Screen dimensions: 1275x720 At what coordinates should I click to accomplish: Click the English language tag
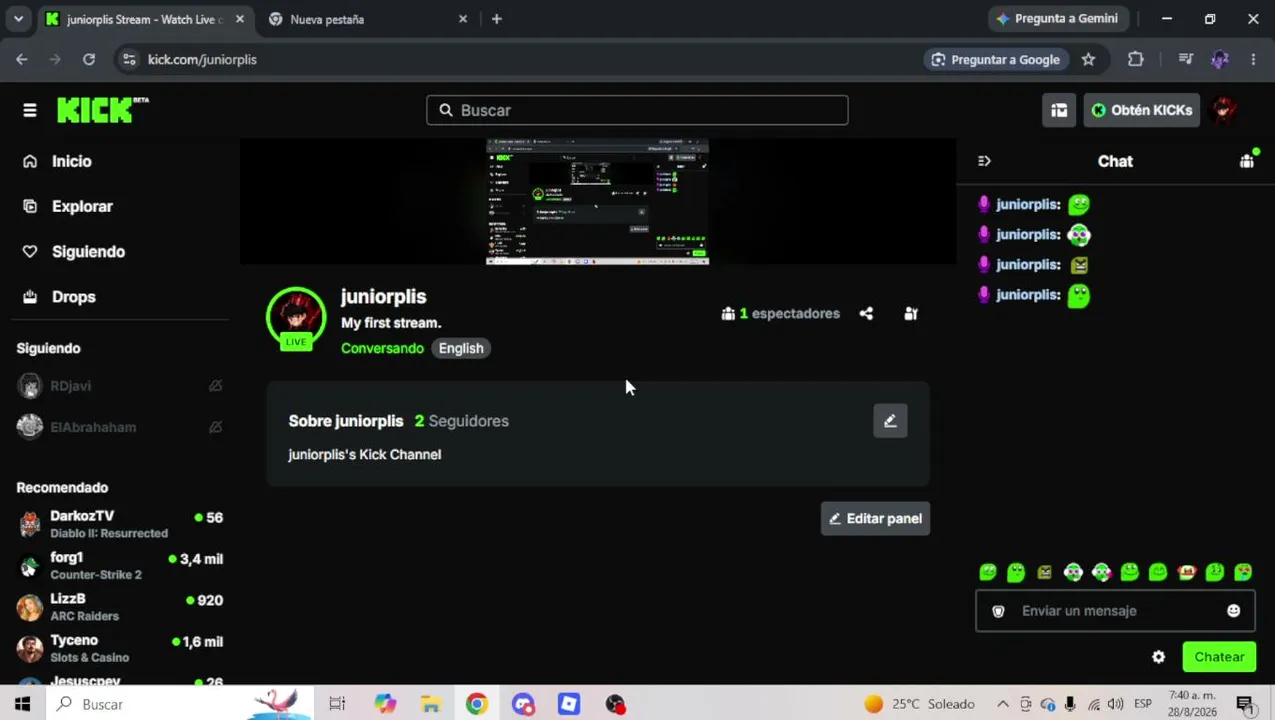pyautogui.click(x=461, y=348)
